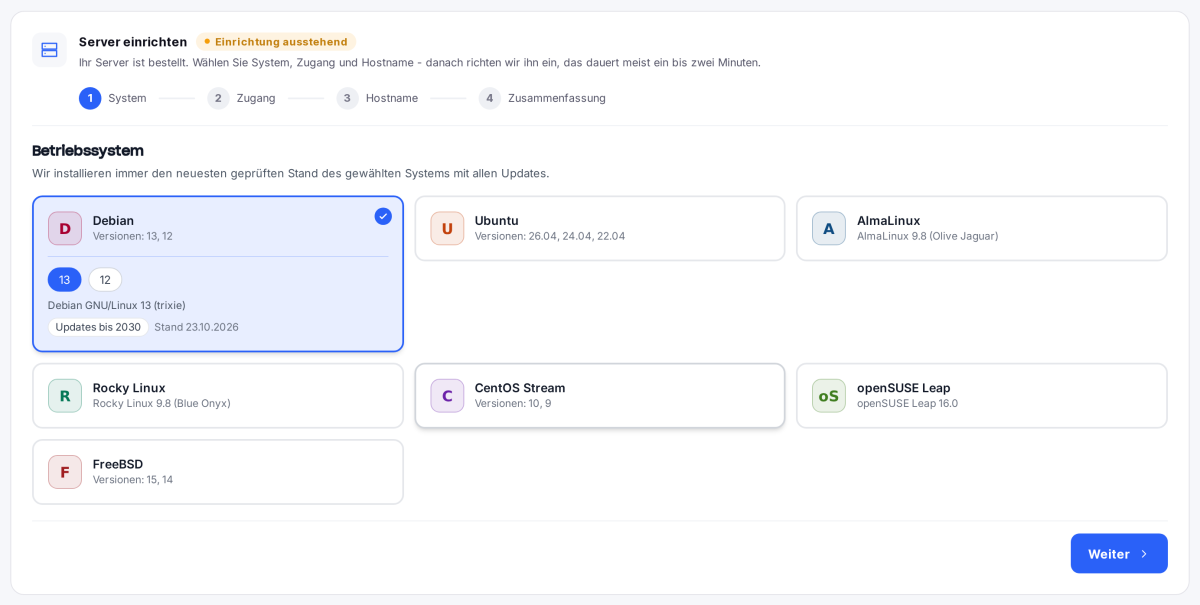The width and height of the screenshot is (1200, 605).
Task: Click the CentOS Stream C logo icon
Action: (447, 395)
